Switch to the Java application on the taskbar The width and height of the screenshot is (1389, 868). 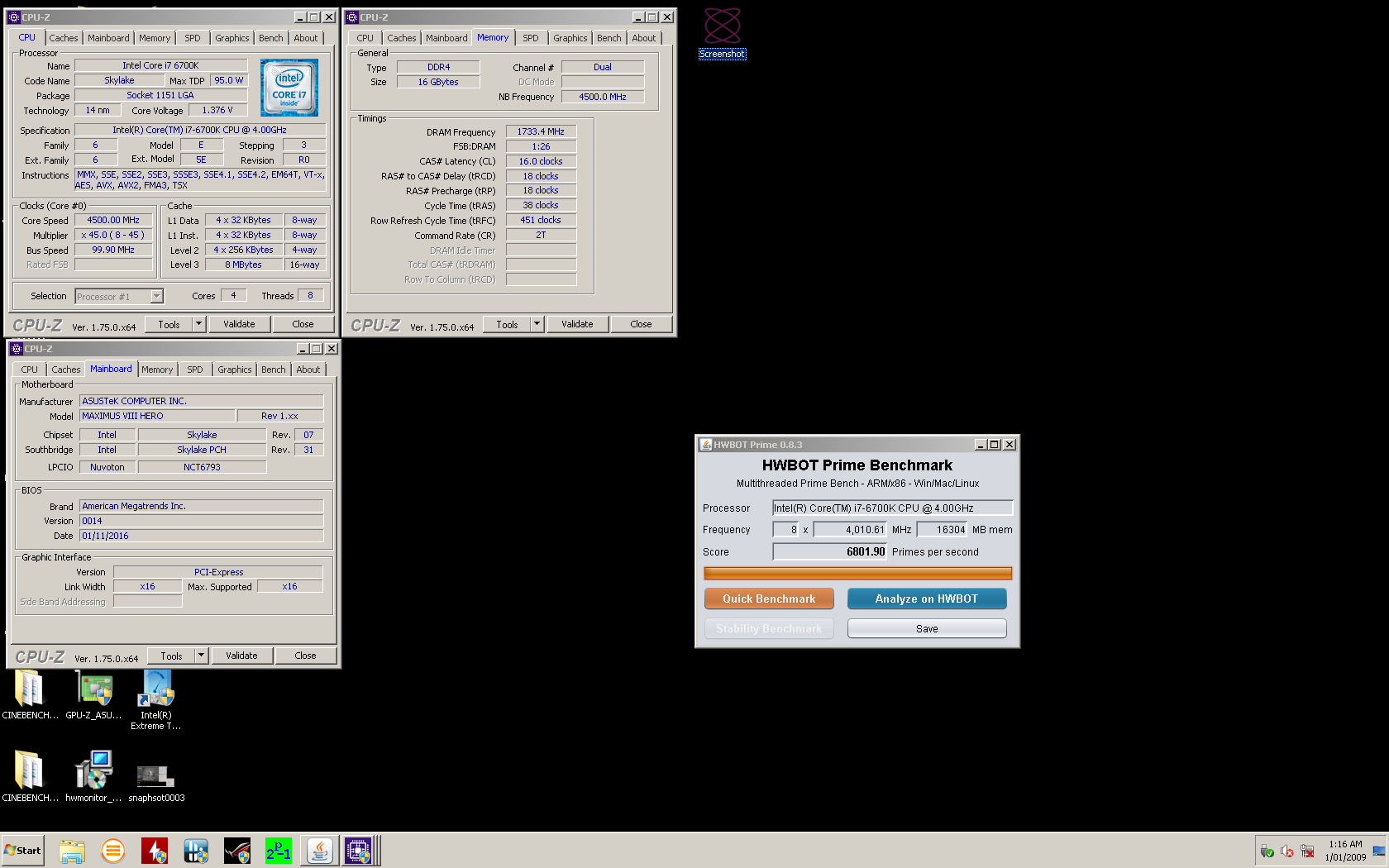click(319, 851)
